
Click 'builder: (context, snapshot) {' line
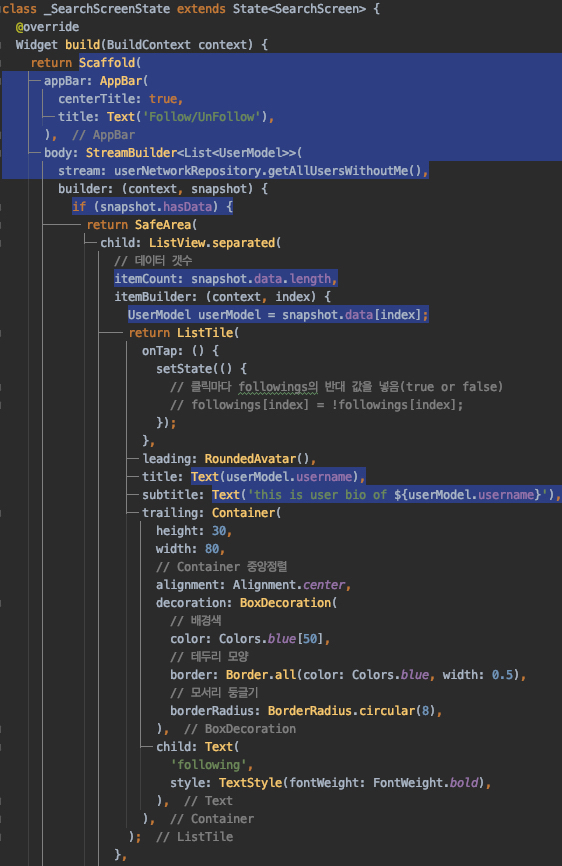(x=163, y=189)
